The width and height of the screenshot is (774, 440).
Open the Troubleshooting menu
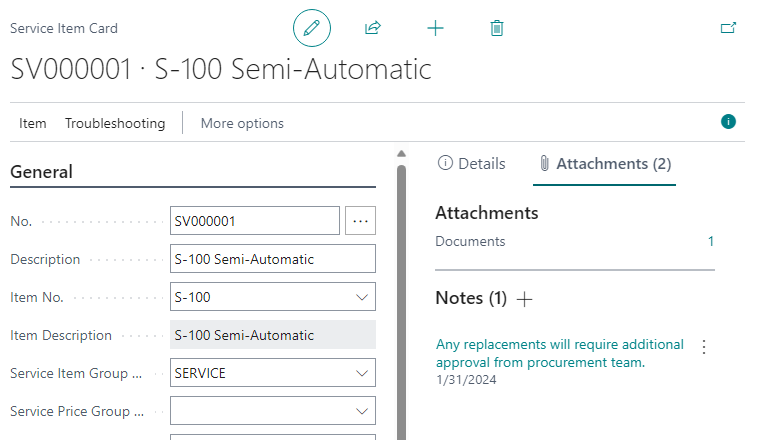click(115, 123)
